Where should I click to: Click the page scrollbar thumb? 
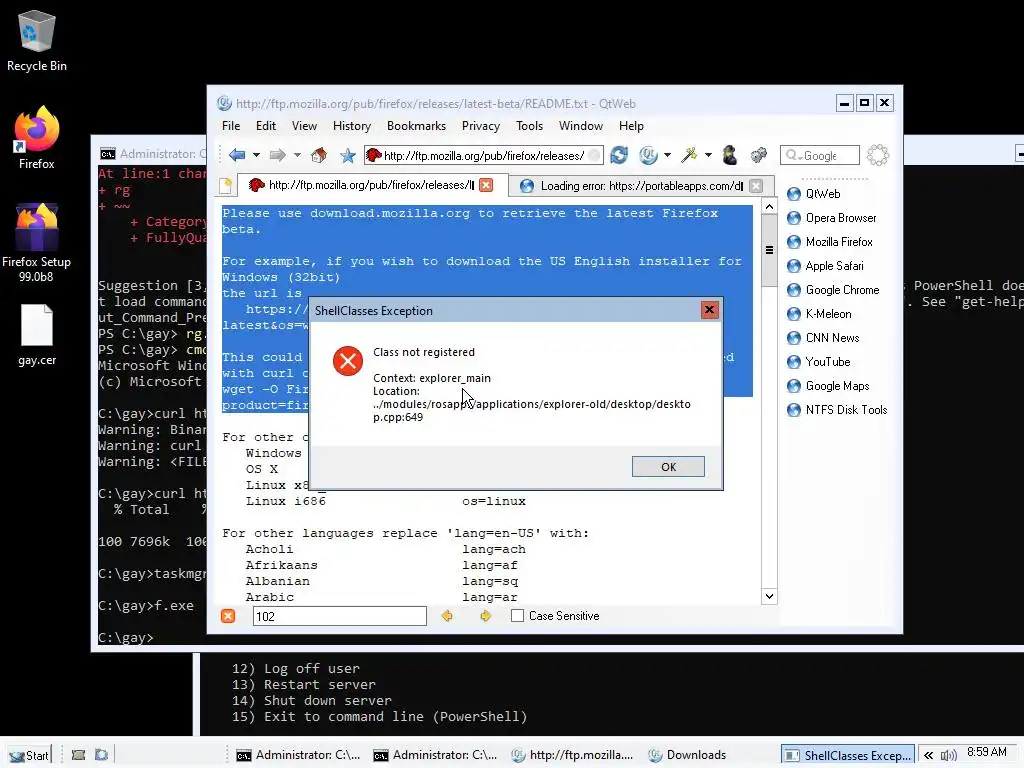click(769, 250)
